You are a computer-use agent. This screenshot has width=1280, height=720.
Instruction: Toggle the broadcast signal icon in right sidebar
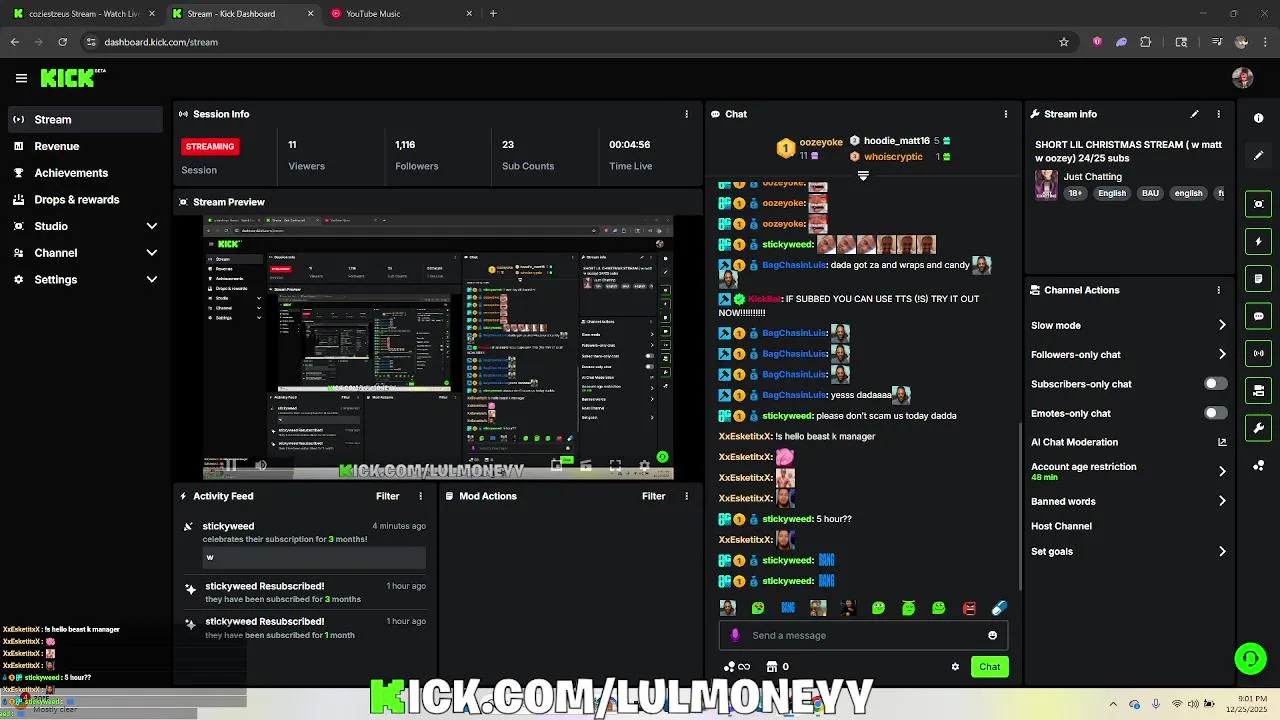tap(1258, 353)
